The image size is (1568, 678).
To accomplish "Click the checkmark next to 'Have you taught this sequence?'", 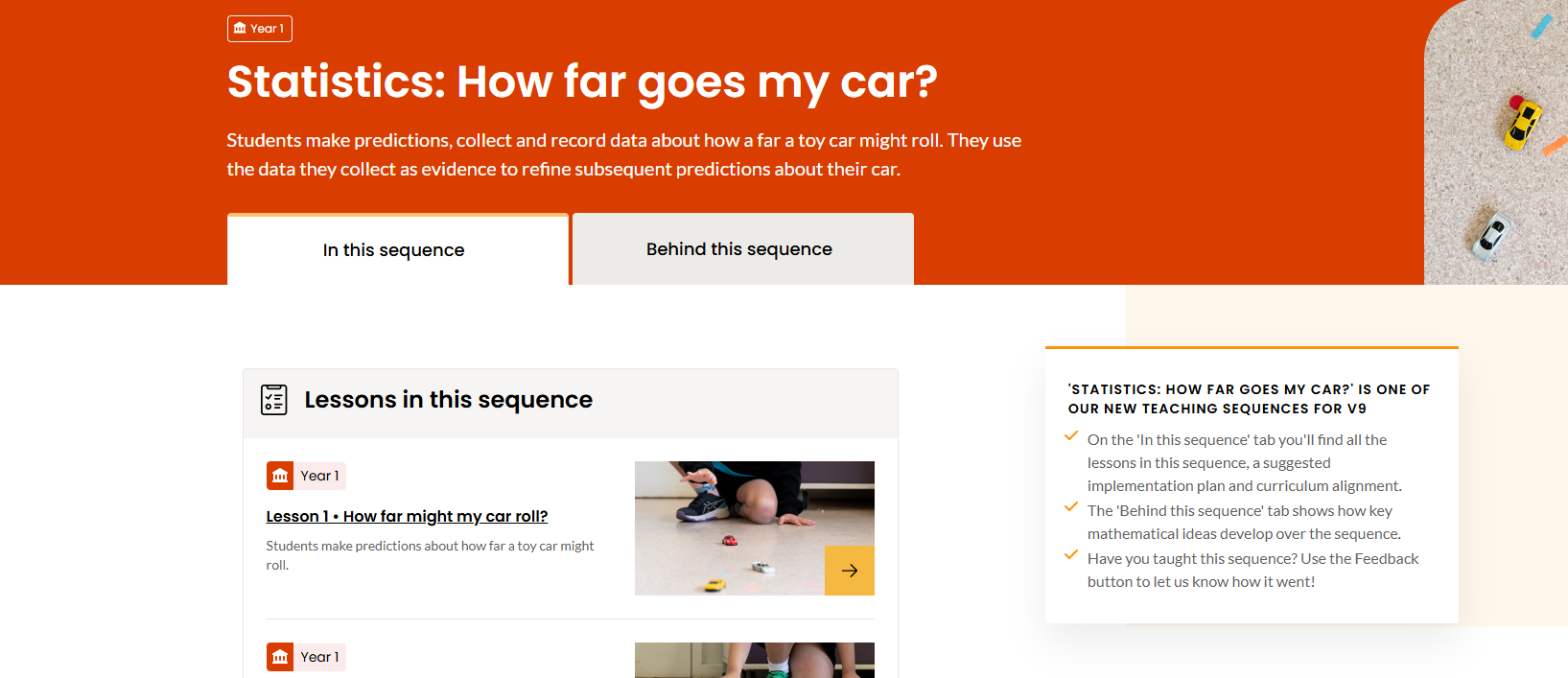I will (1071, 555).
